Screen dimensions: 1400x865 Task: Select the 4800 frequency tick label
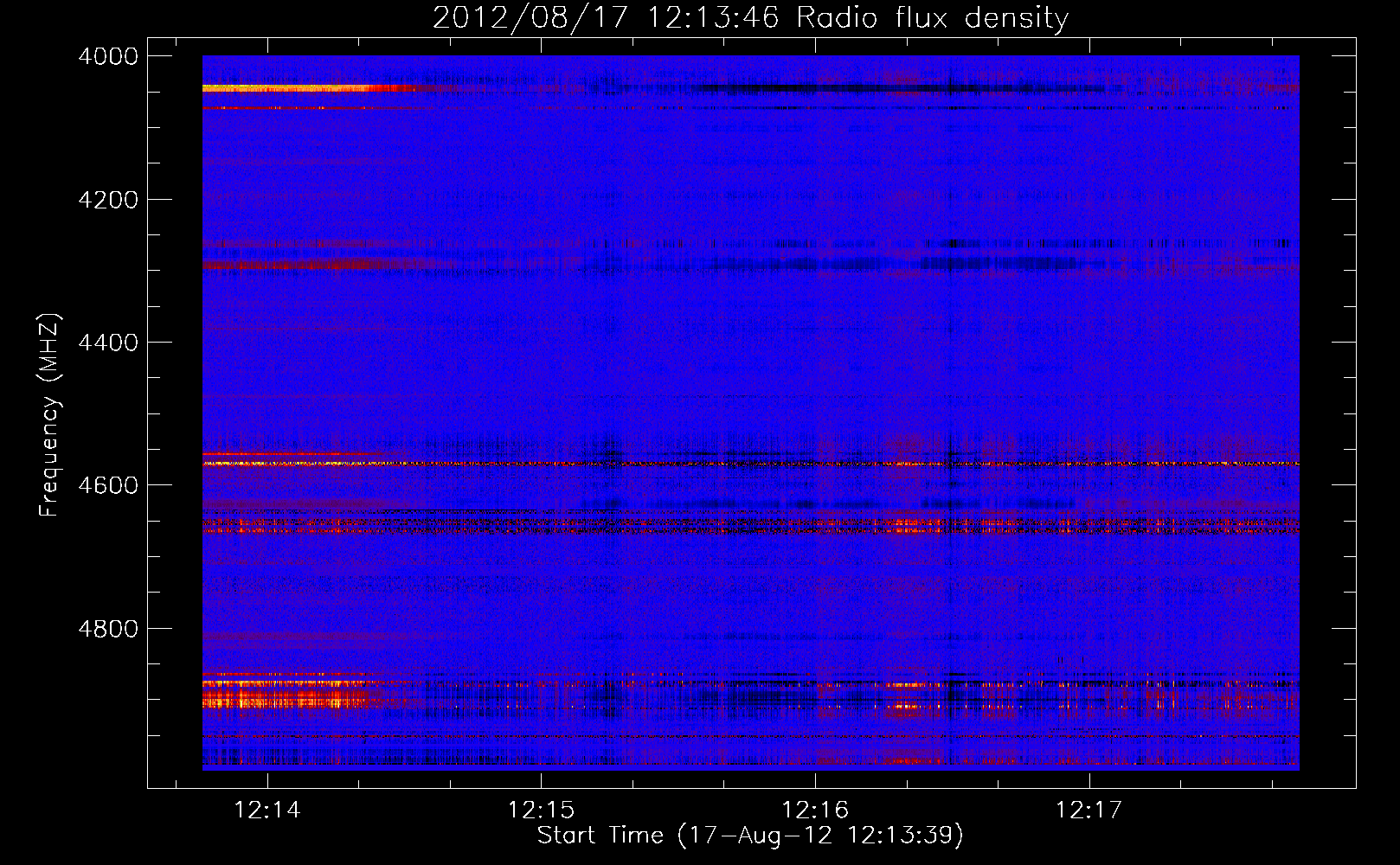coord(108,629)
